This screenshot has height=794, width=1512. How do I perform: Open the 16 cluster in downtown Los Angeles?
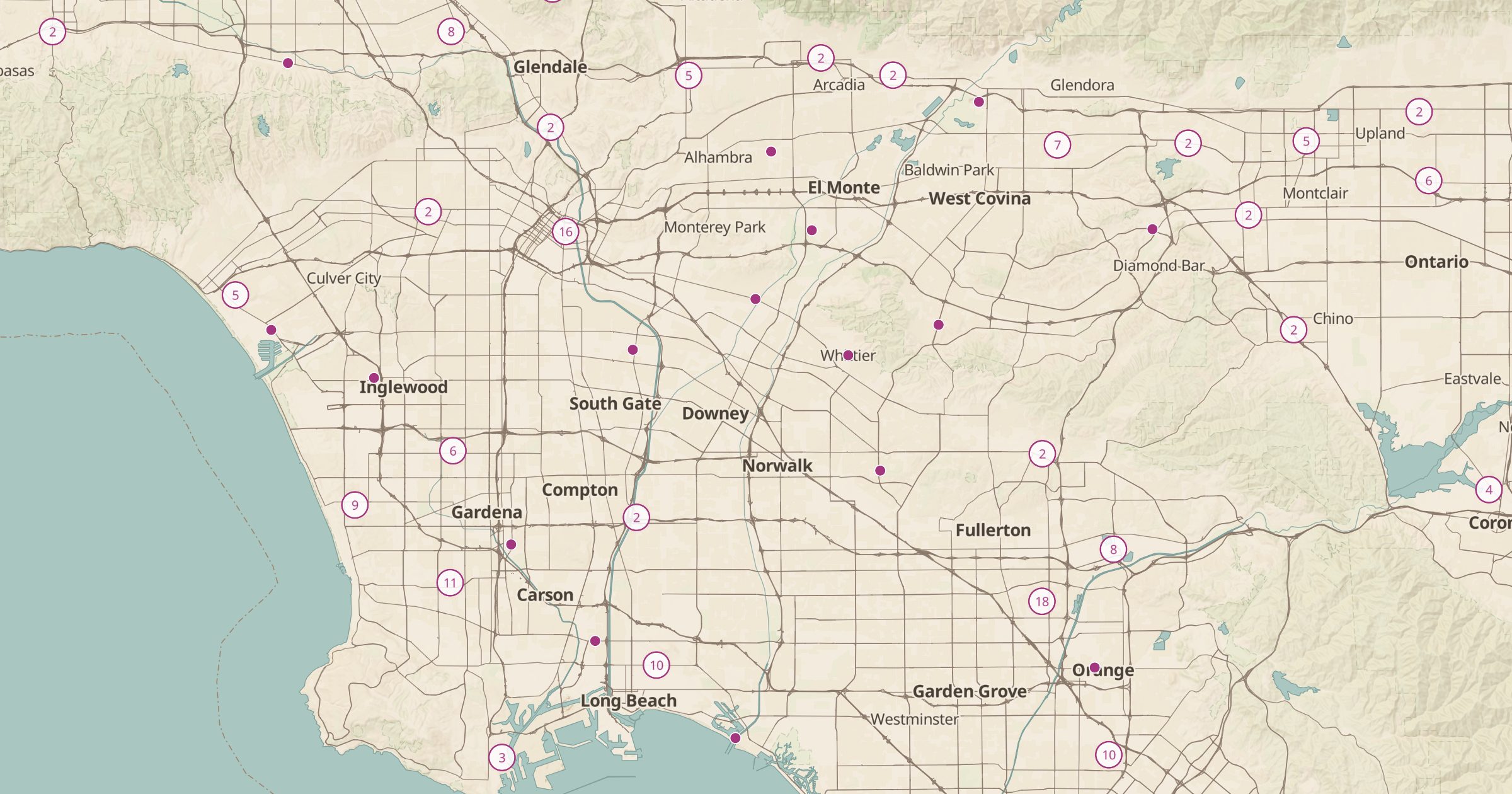[566, 232]
